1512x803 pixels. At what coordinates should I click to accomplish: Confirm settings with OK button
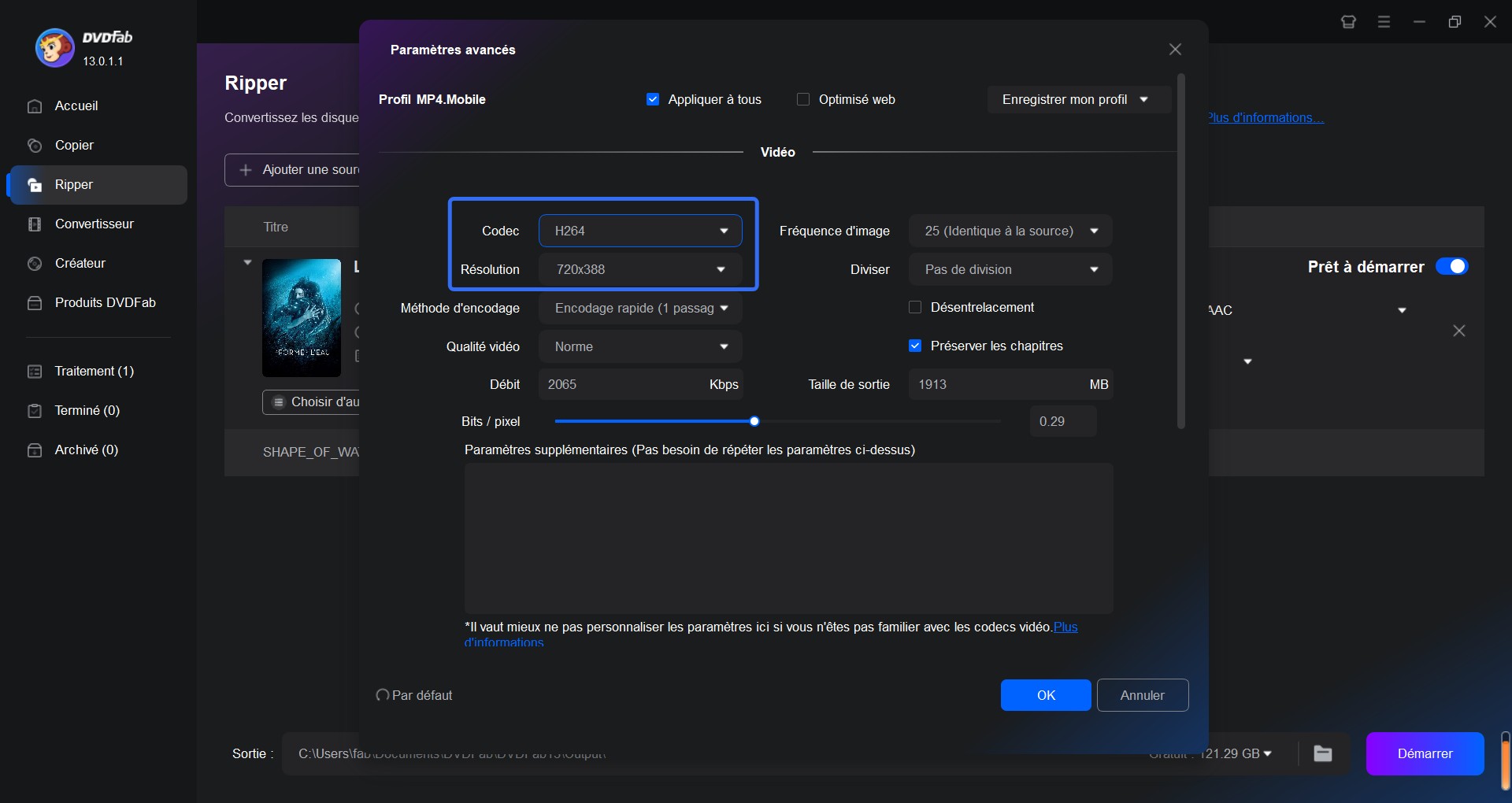click(1046, 695)
